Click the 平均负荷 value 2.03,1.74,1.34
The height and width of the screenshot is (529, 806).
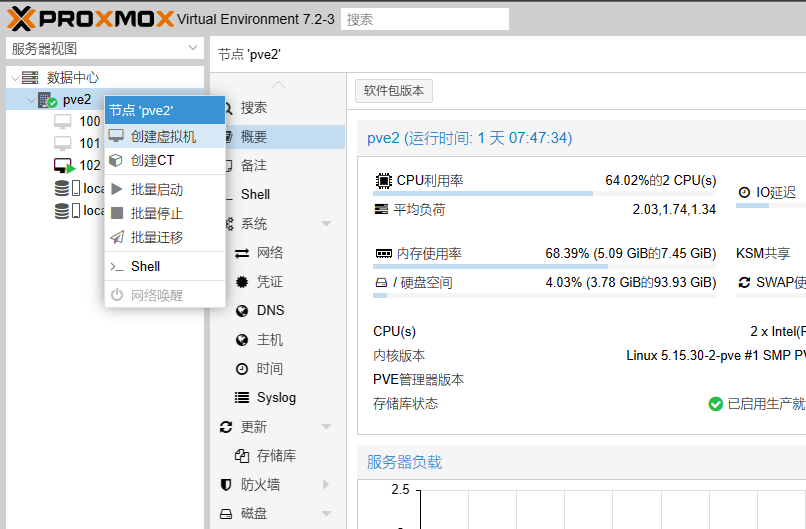tap(674, 210)
